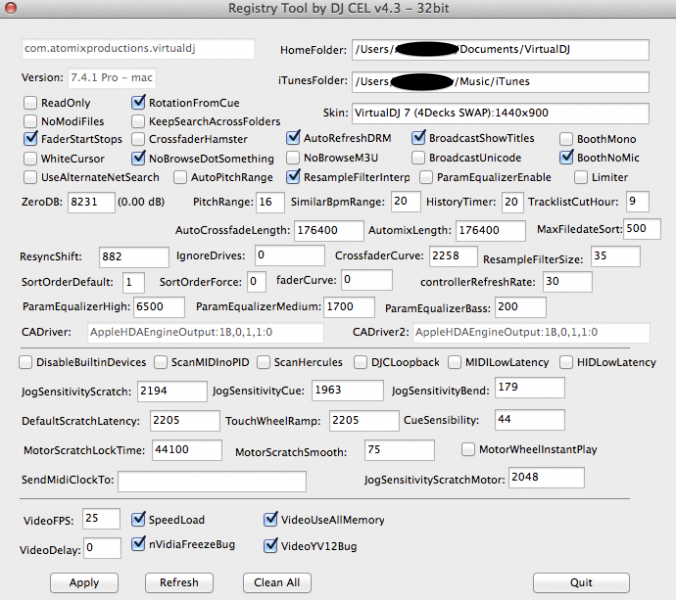Click the Refresh button
This screenshot has height=600, width=676.
179,583
